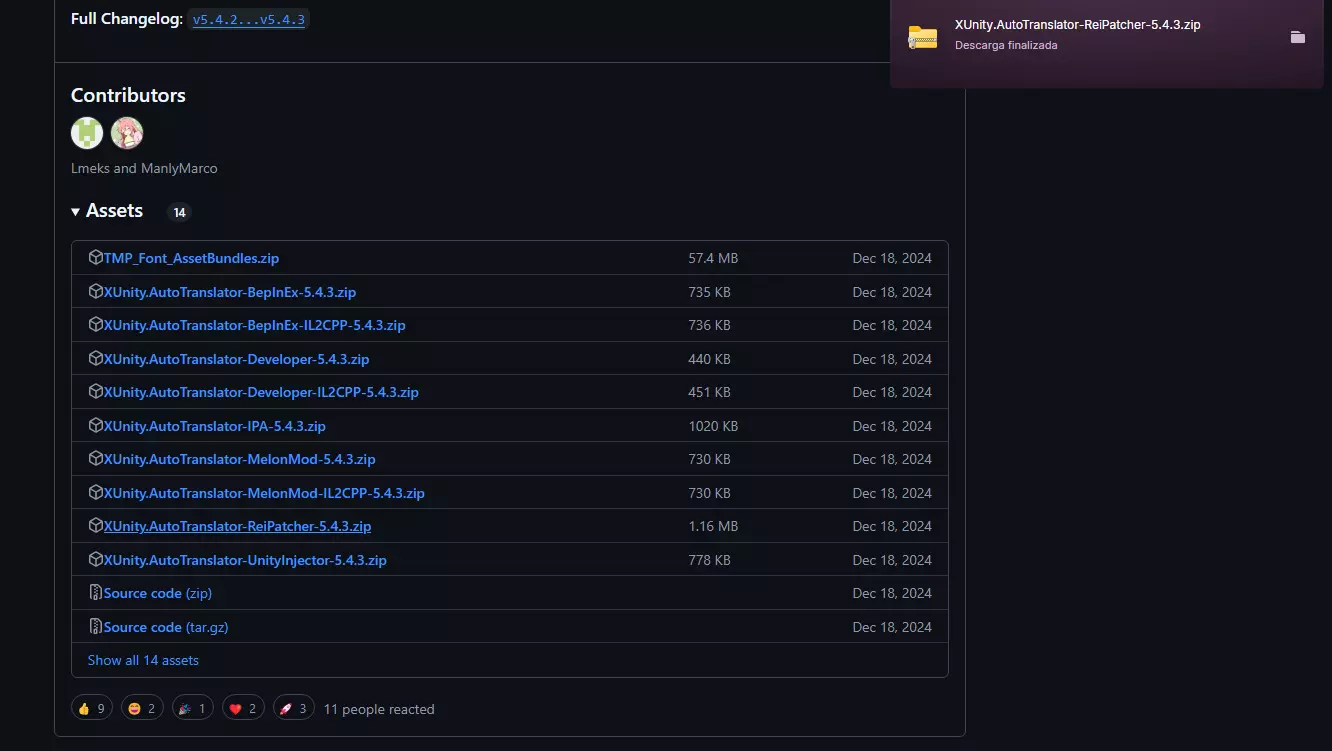Select the 1020 KB size of IPA zip
The width and height of the screenshot is (1332, 751).
(713, 426)
